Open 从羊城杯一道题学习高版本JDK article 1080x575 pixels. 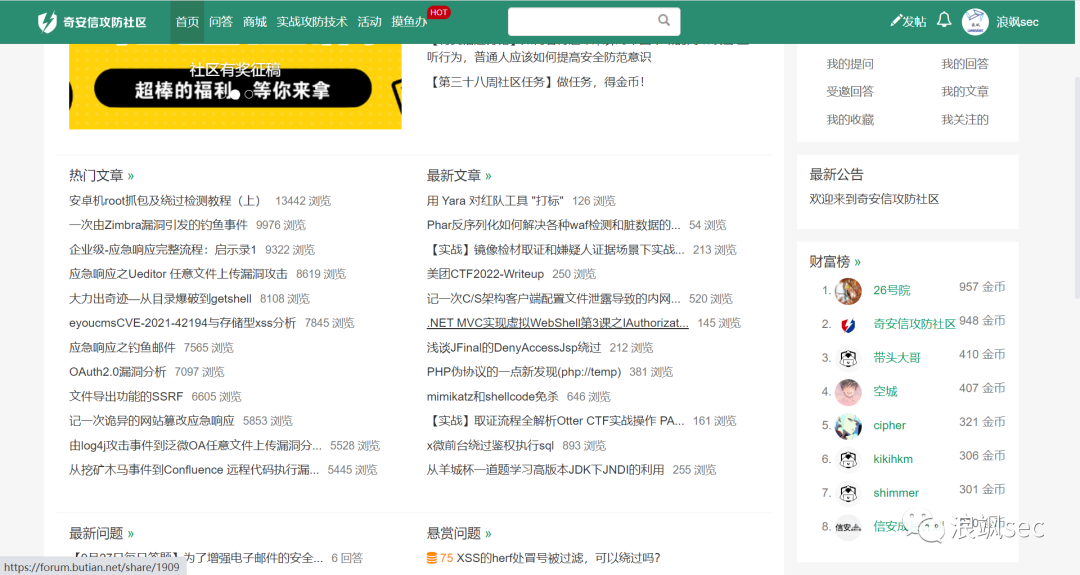tap(546, 470)
